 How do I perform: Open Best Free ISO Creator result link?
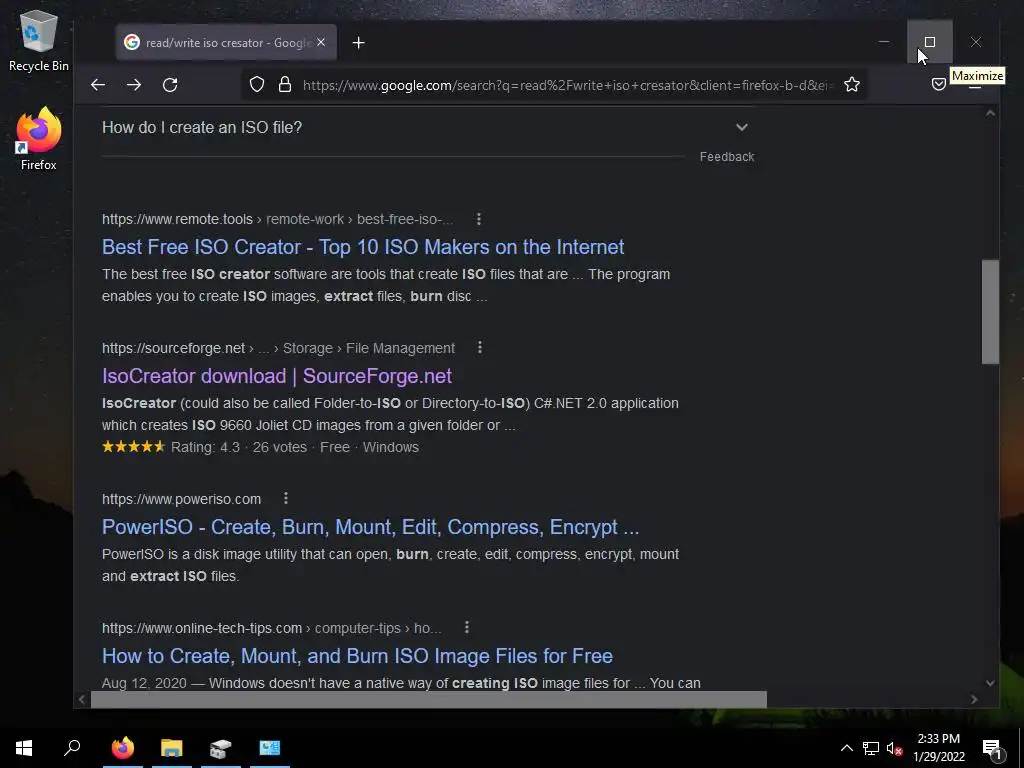(363, 247)
